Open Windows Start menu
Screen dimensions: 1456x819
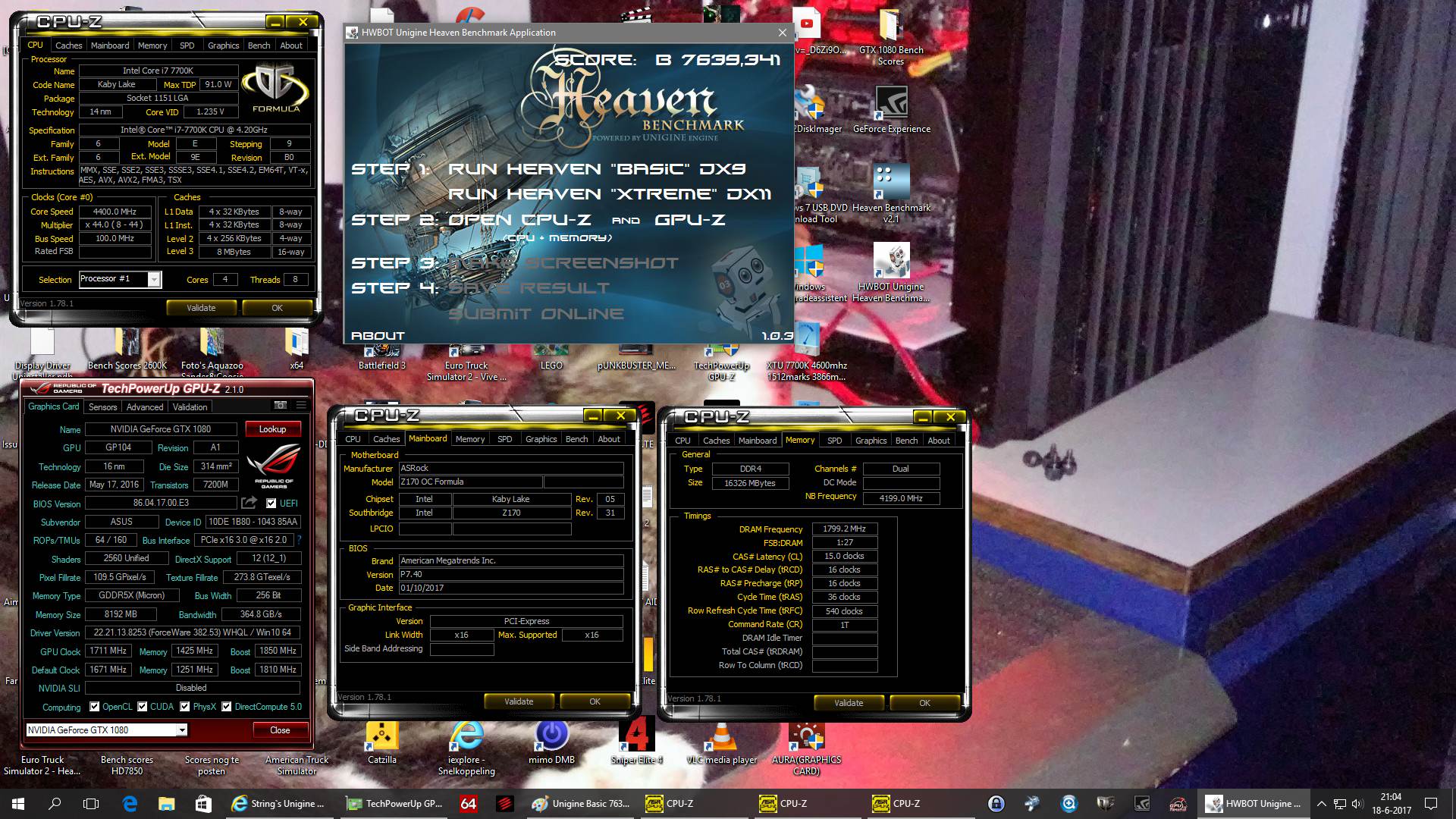point(18,804)
